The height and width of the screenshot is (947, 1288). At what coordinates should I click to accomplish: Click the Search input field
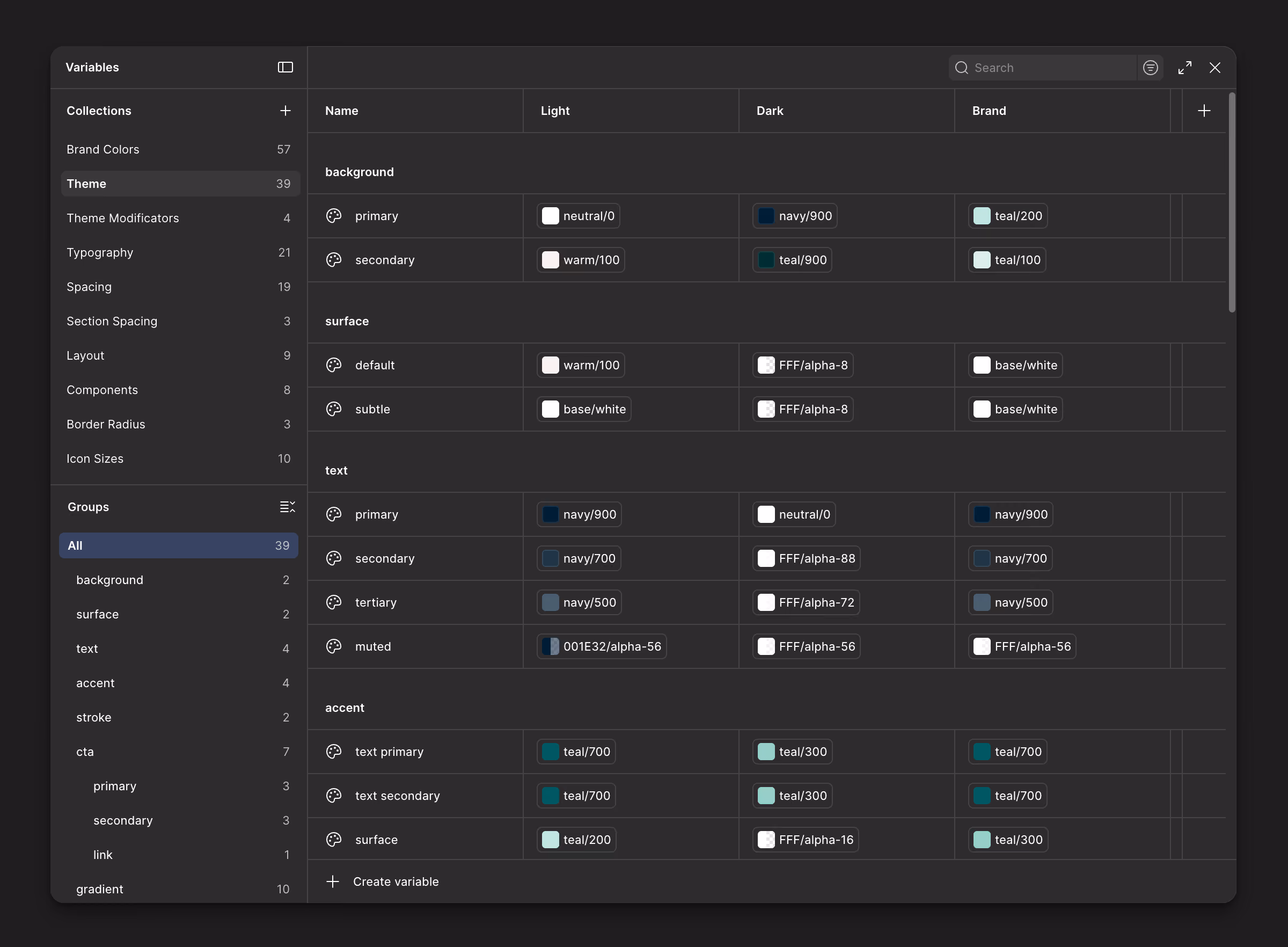(x=1043, y=68)
